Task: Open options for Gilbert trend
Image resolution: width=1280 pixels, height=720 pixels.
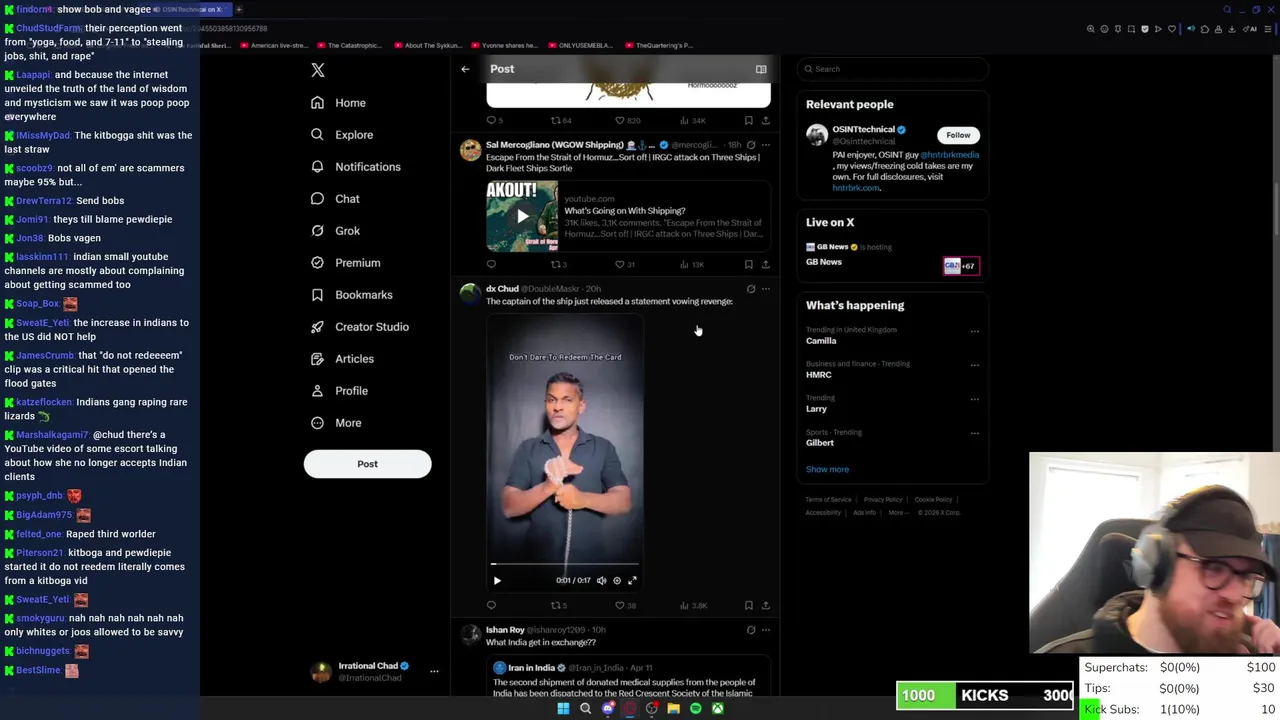Action: (974, 433)
